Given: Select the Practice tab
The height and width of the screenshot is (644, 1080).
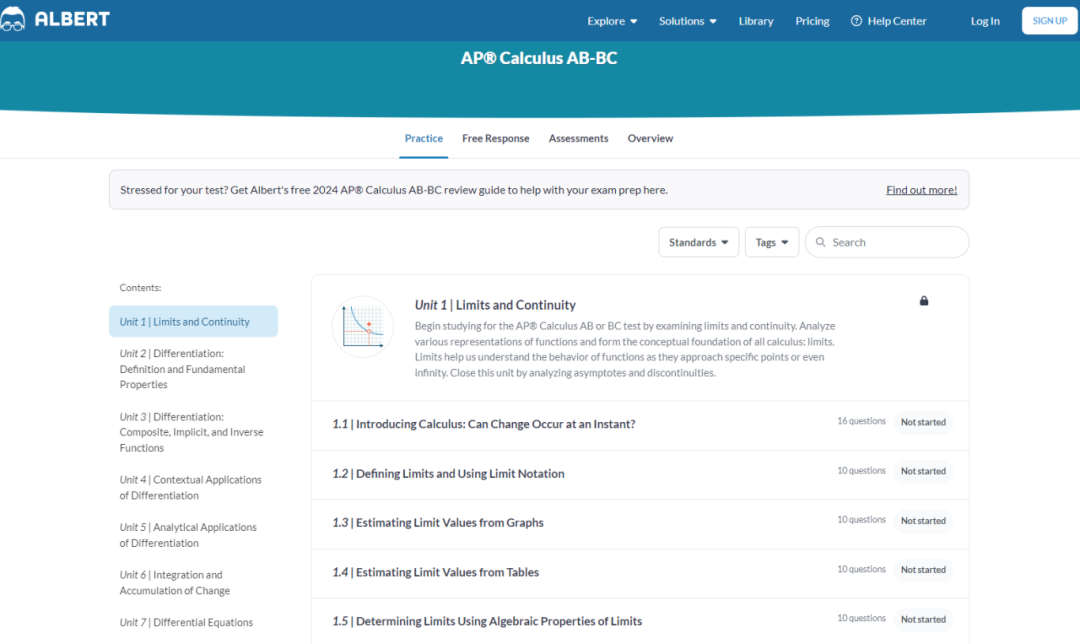Looking at the screenshot, I should click(x=424, y=138).
